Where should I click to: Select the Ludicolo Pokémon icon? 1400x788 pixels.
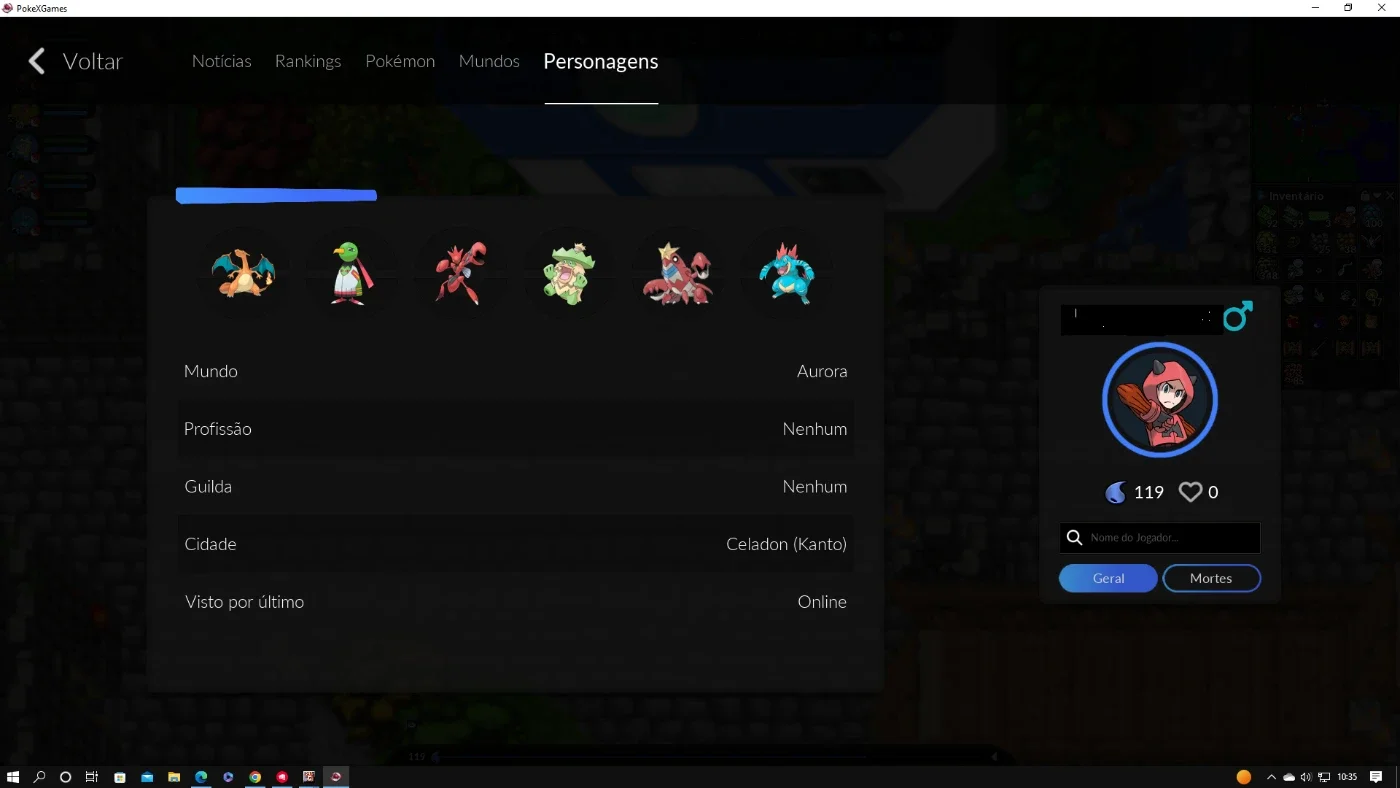pyautogui.click(x=569, y=273)
